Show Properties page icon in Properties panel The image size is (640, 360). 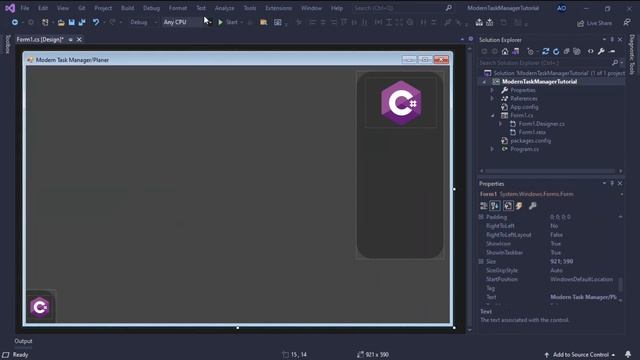[508, 206]
